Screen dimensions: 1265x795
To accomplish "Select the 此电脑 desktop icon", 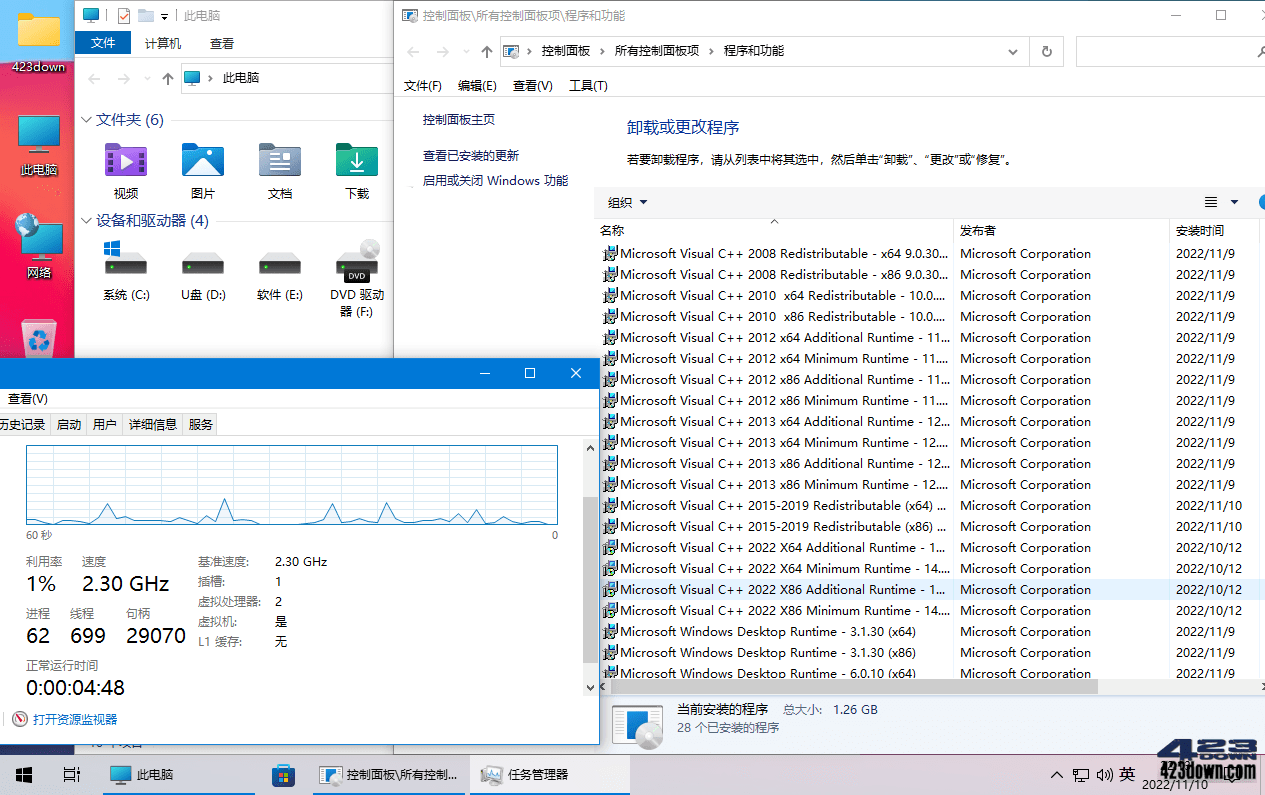I will coord(40,140).
